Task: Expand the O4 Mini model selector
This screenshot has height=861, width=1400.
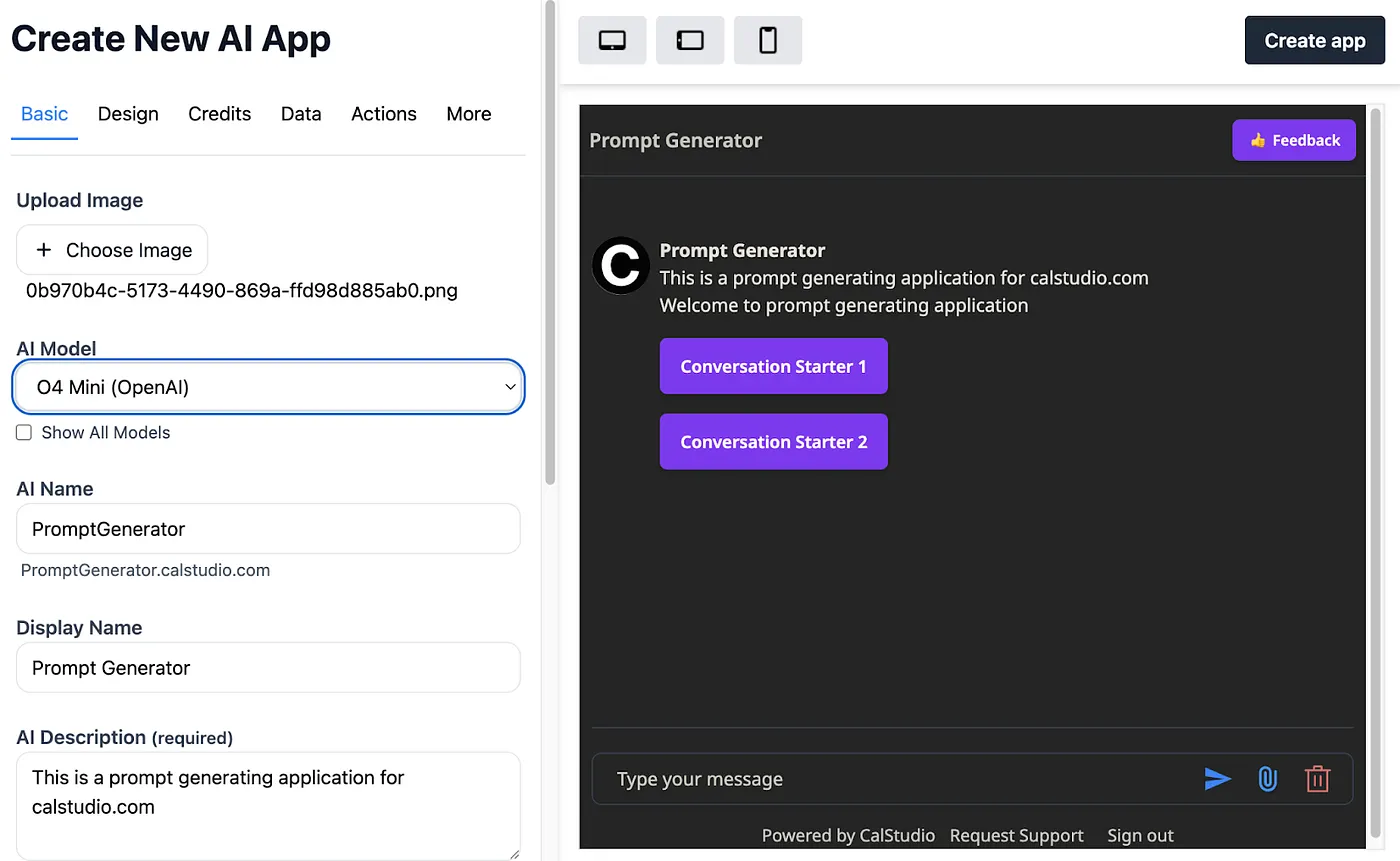Action: (x=268, y=387)
